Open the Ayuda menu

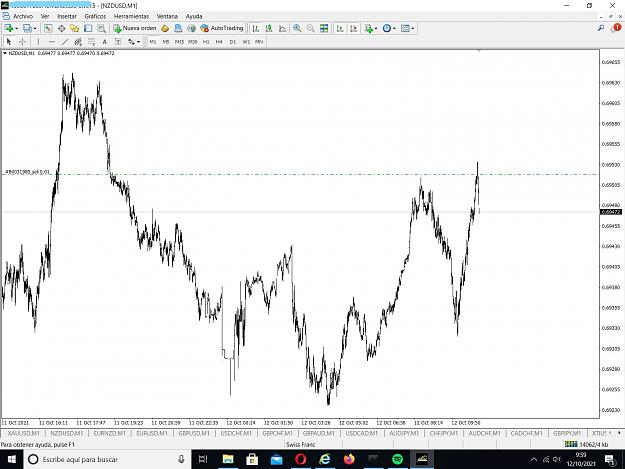194,16
